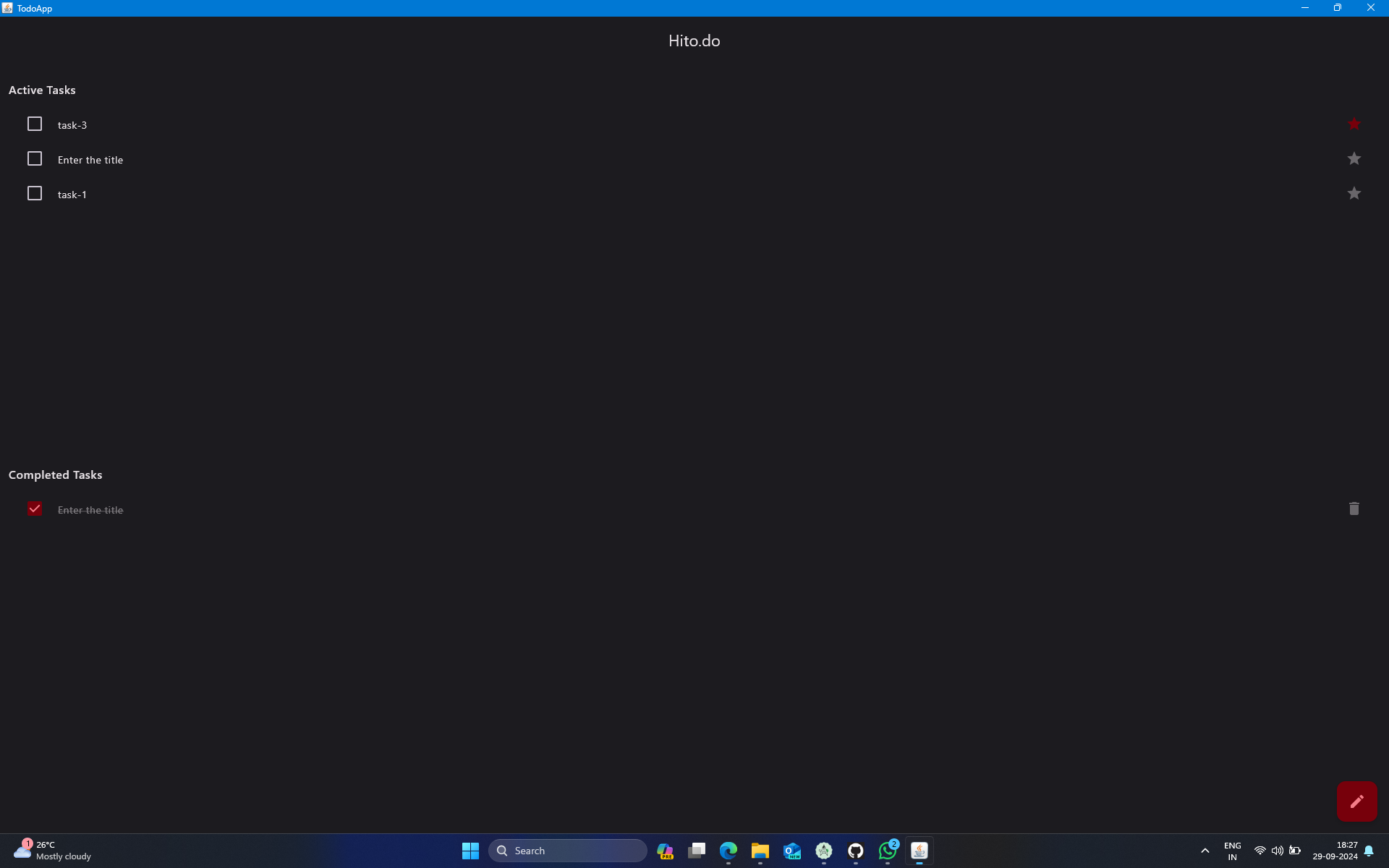
Task: Open GitHub Desktop from the taskbar
Action: pos(856,851)
